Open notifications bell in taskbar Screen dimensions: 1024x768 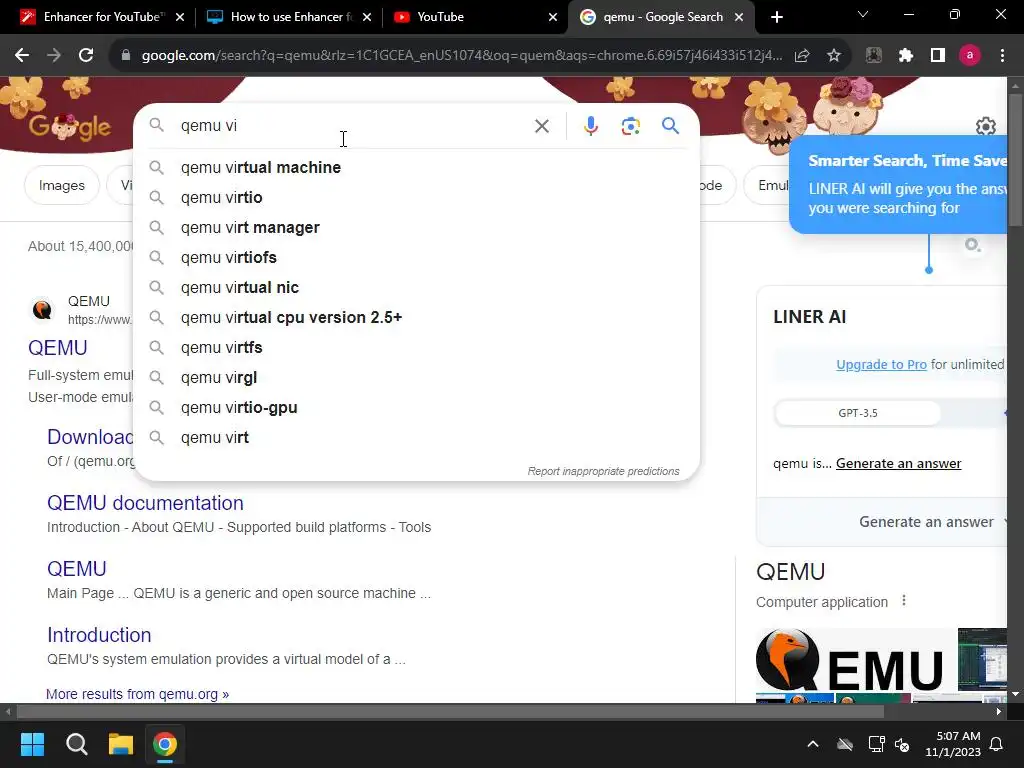click(x=996, y=744)
